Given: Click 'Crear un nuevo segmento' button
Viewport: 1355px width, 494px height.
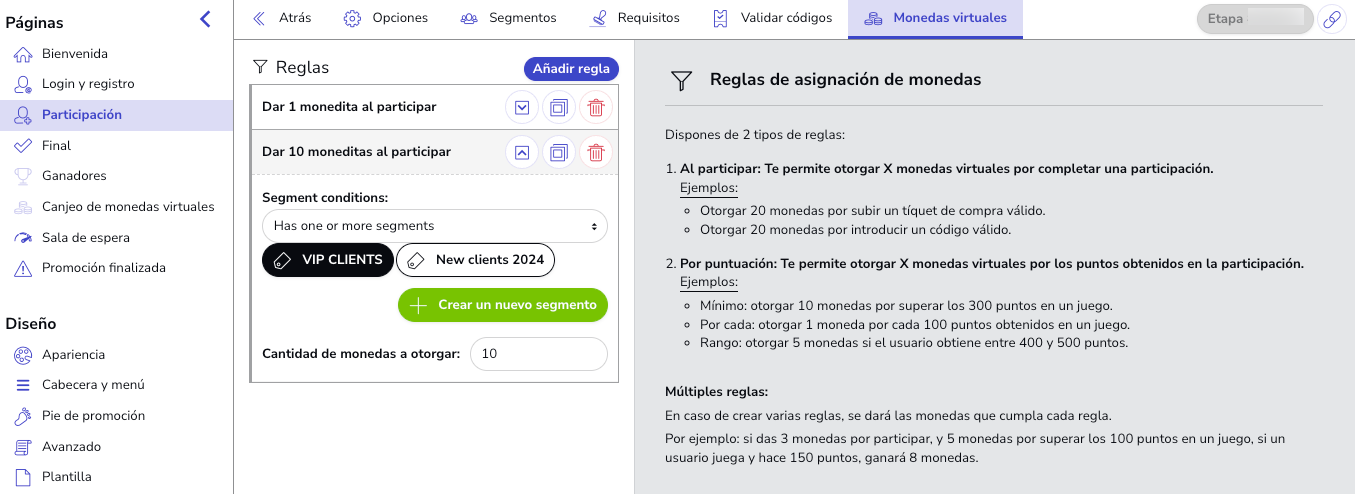Looking at the screenshot, I should tap(503, 305).
